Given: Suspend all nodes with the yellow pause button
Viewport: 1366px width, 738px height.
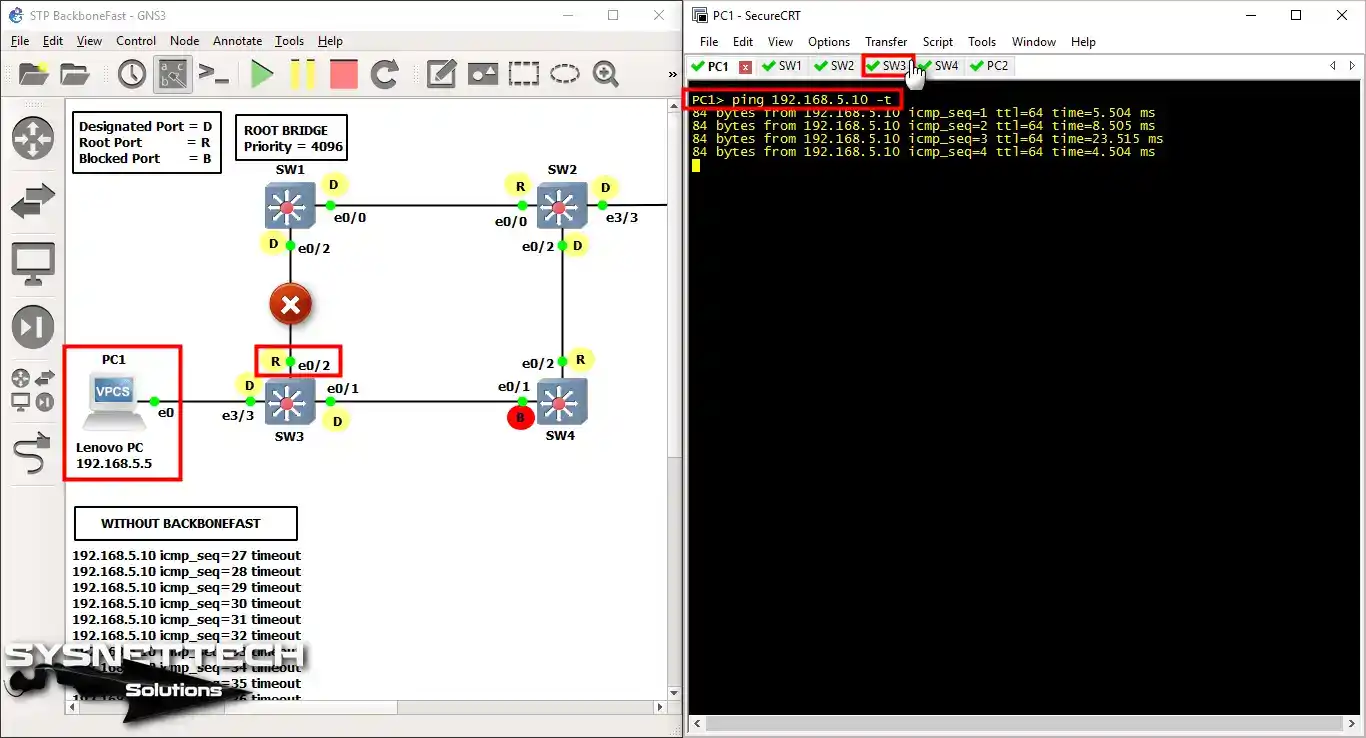Looking at the screenshot, I should 303,74.
